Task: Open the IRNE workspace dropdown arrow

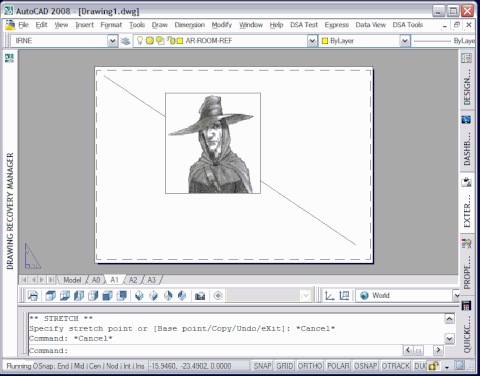Action: [x=112, y=41]
